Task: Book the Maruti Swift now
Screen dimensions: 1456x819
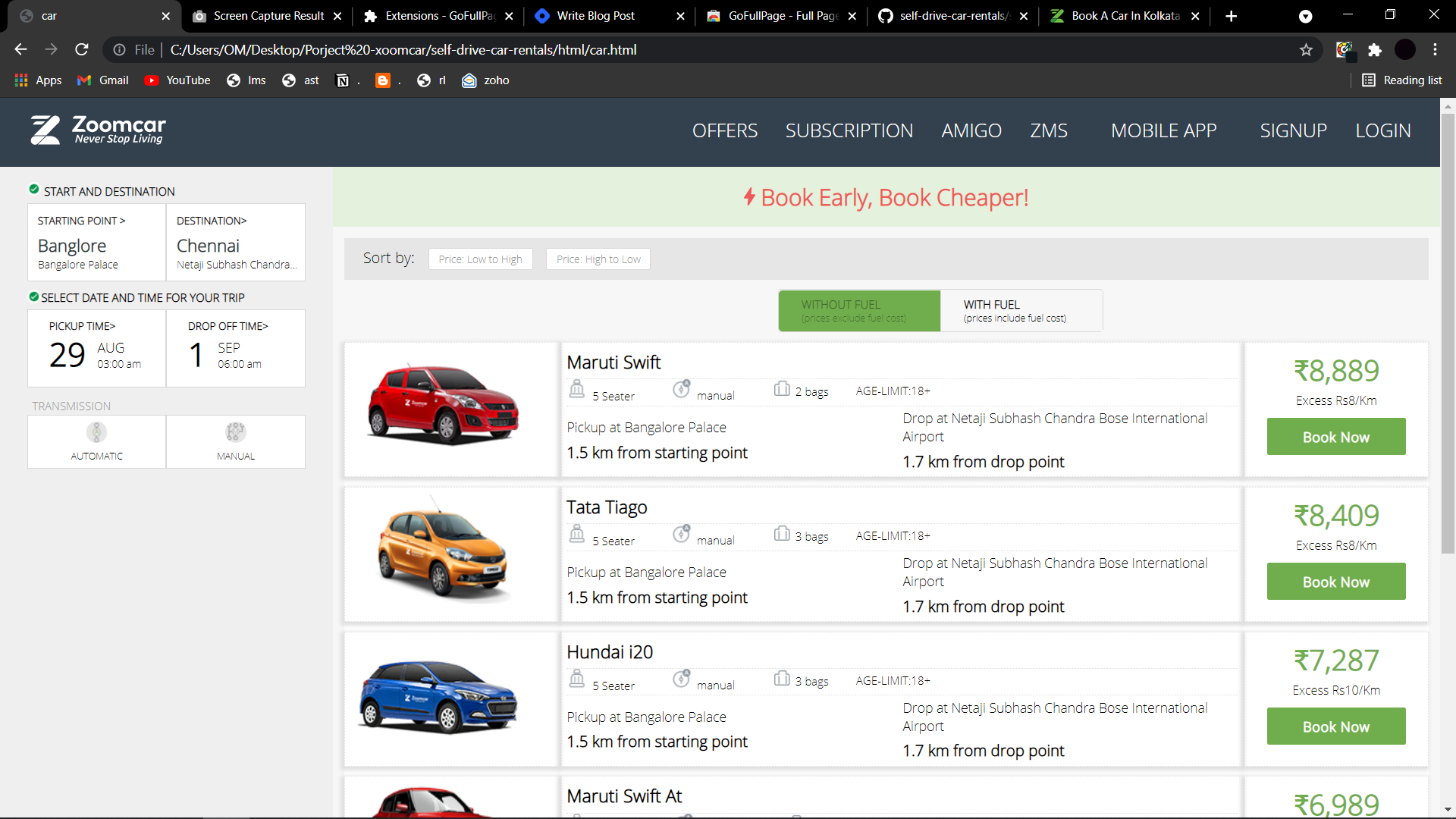Action: [x=1335, y=437]
